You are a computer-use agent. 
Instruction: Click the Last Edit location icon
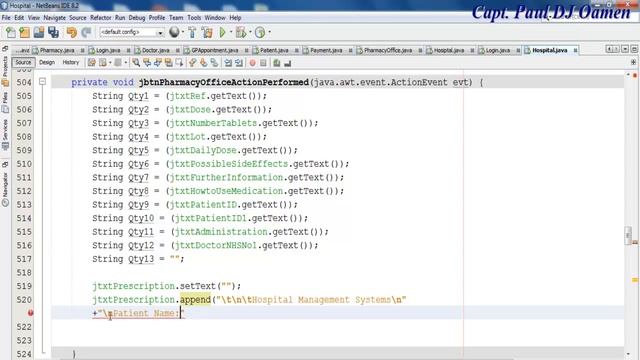(92, 63)
